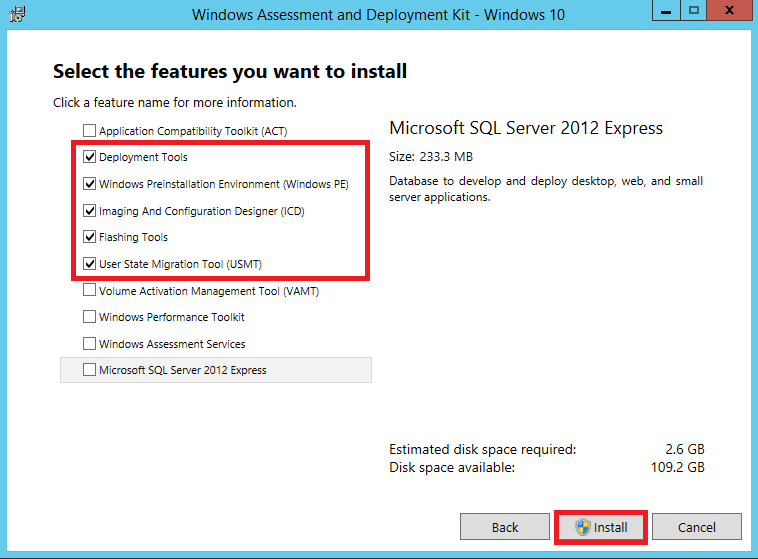Uncheck Imaging And Configuration Designer checkbox
758x559 pixels.
[89, 211]
